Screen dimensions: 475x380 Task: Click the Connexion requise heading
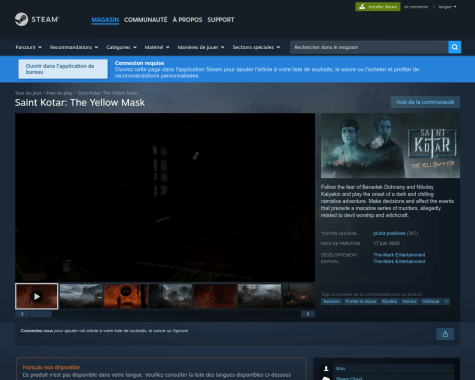pos(139,63)
